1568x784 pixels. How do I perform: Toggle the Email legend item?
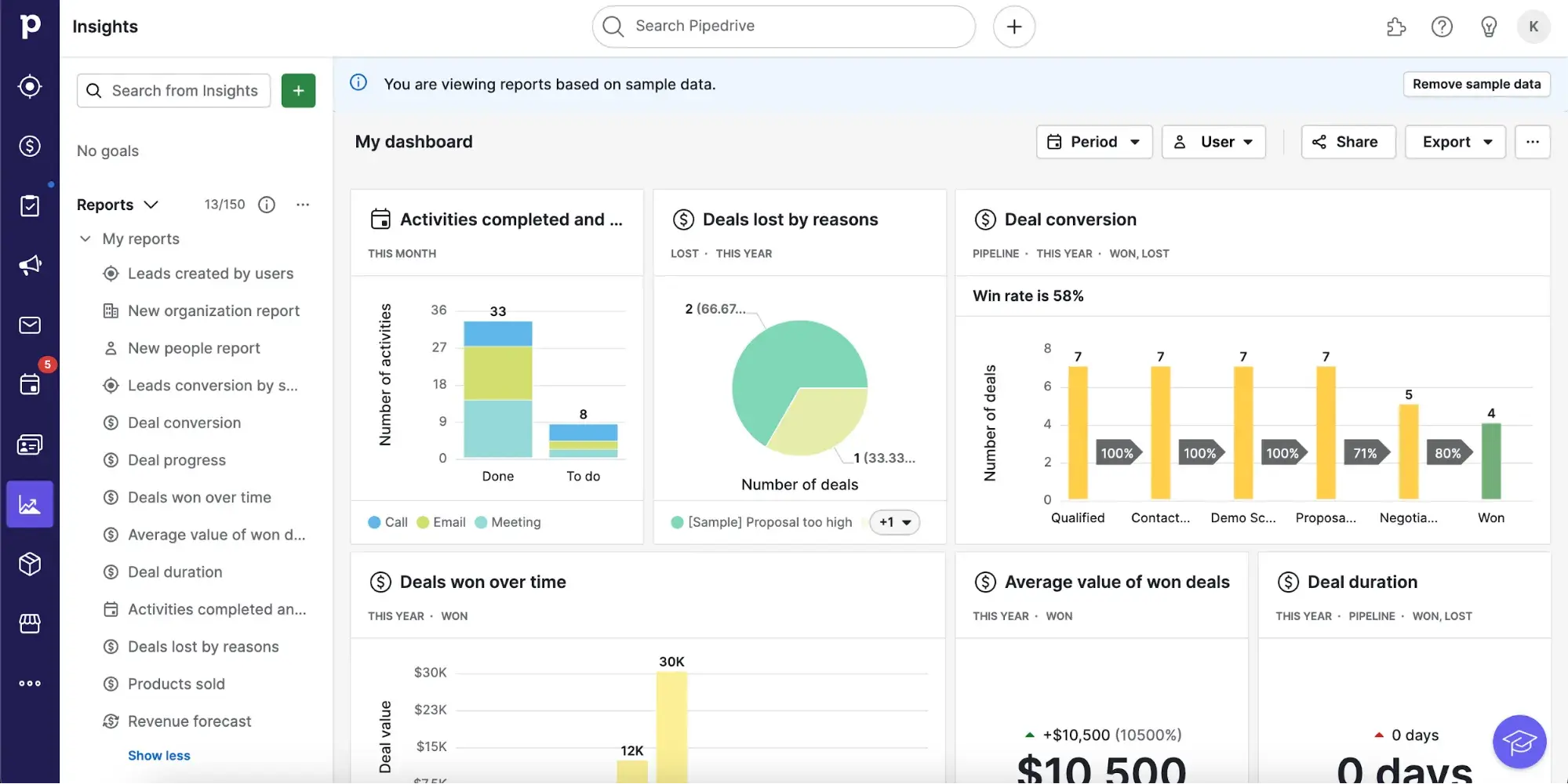(441, 522)
